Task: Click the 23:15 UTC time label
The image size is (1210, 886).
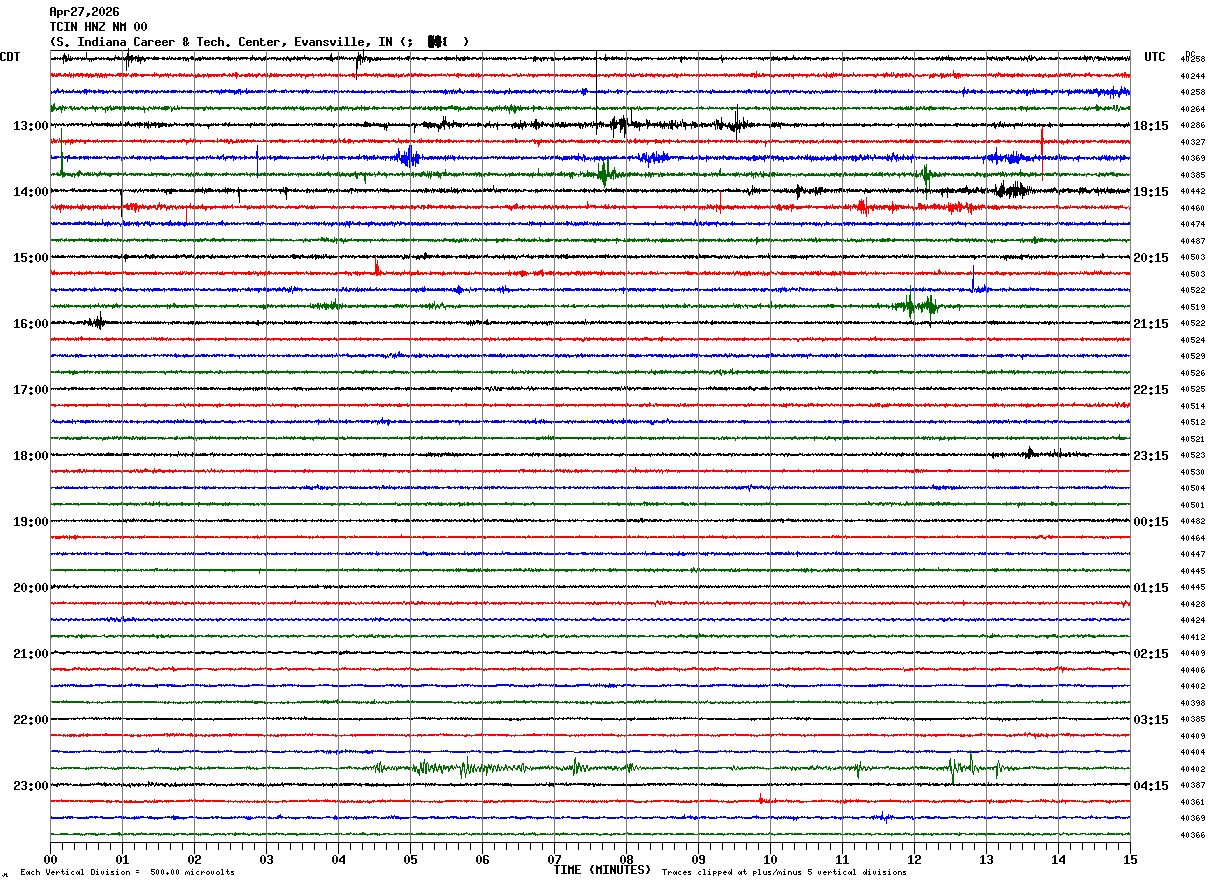Action: 1151,456
